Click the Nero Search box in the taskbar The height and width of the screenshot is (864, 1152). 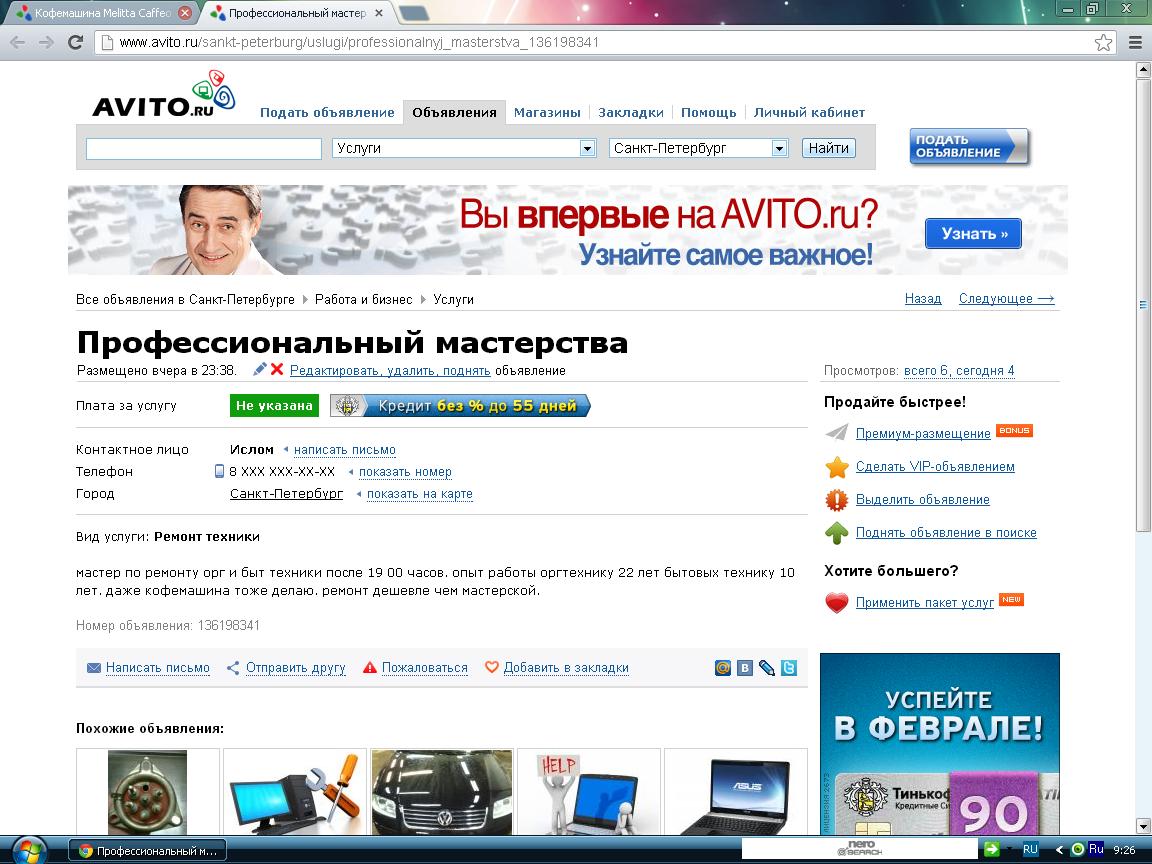coord(860,849)
